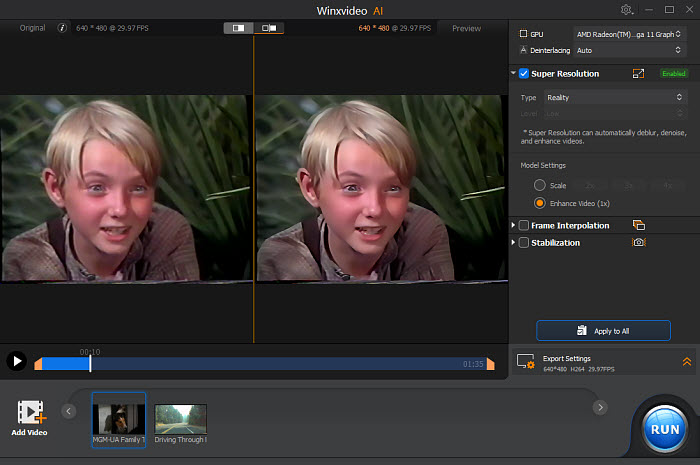Select Enhance Video (1x) radio option
The width and height of the screenshot is (700, 465).
pyautogui.click(x=540, y=203)
